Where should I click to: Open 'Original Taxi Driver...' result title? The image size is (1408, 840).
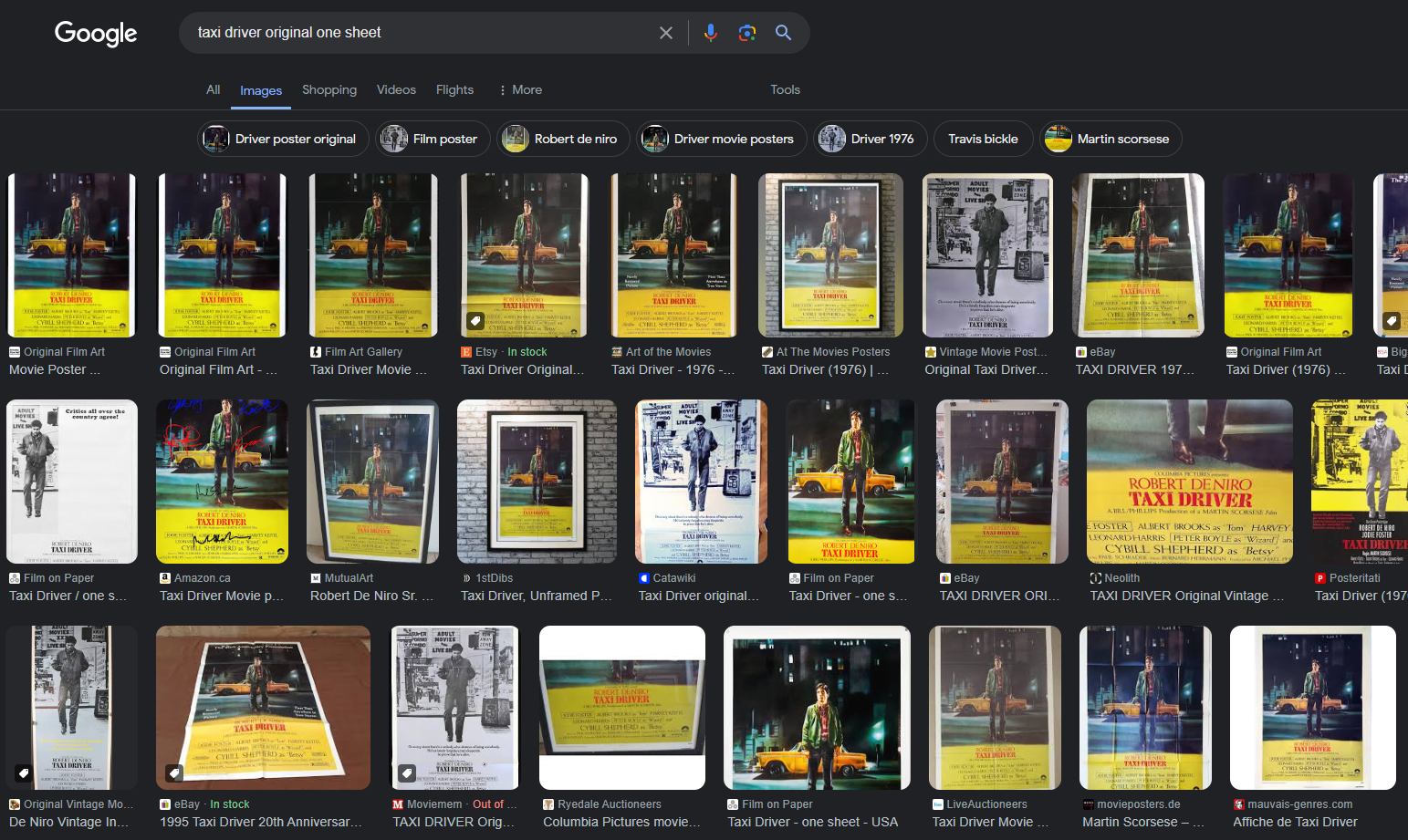coord(986,370)
